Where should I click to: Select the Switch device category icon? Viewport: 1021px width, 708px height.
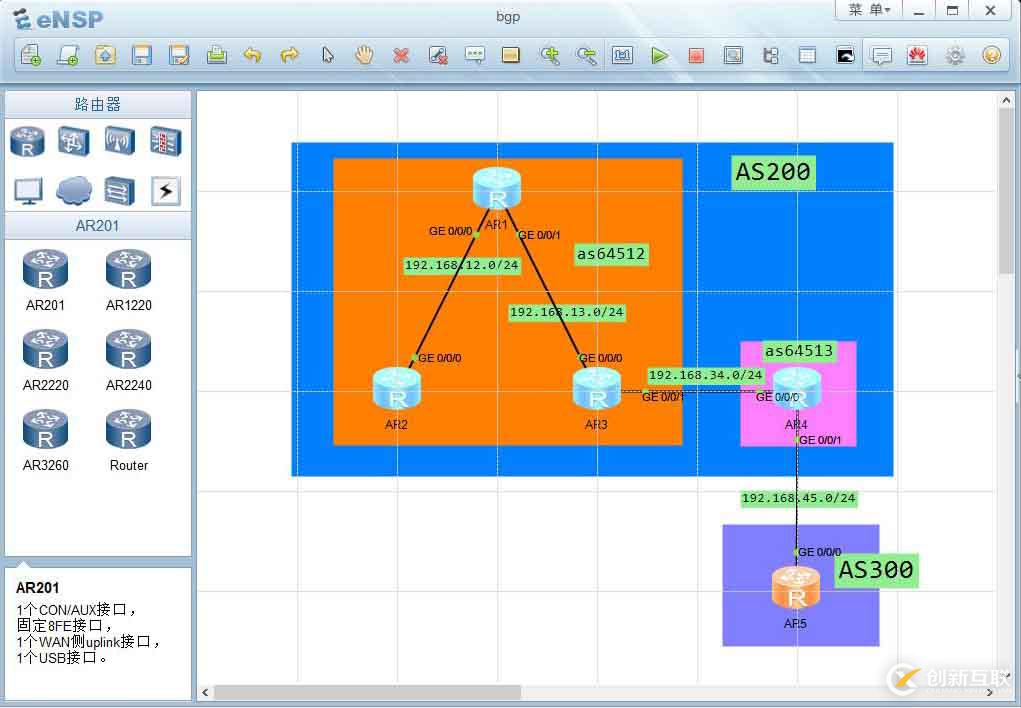(74, 141)
